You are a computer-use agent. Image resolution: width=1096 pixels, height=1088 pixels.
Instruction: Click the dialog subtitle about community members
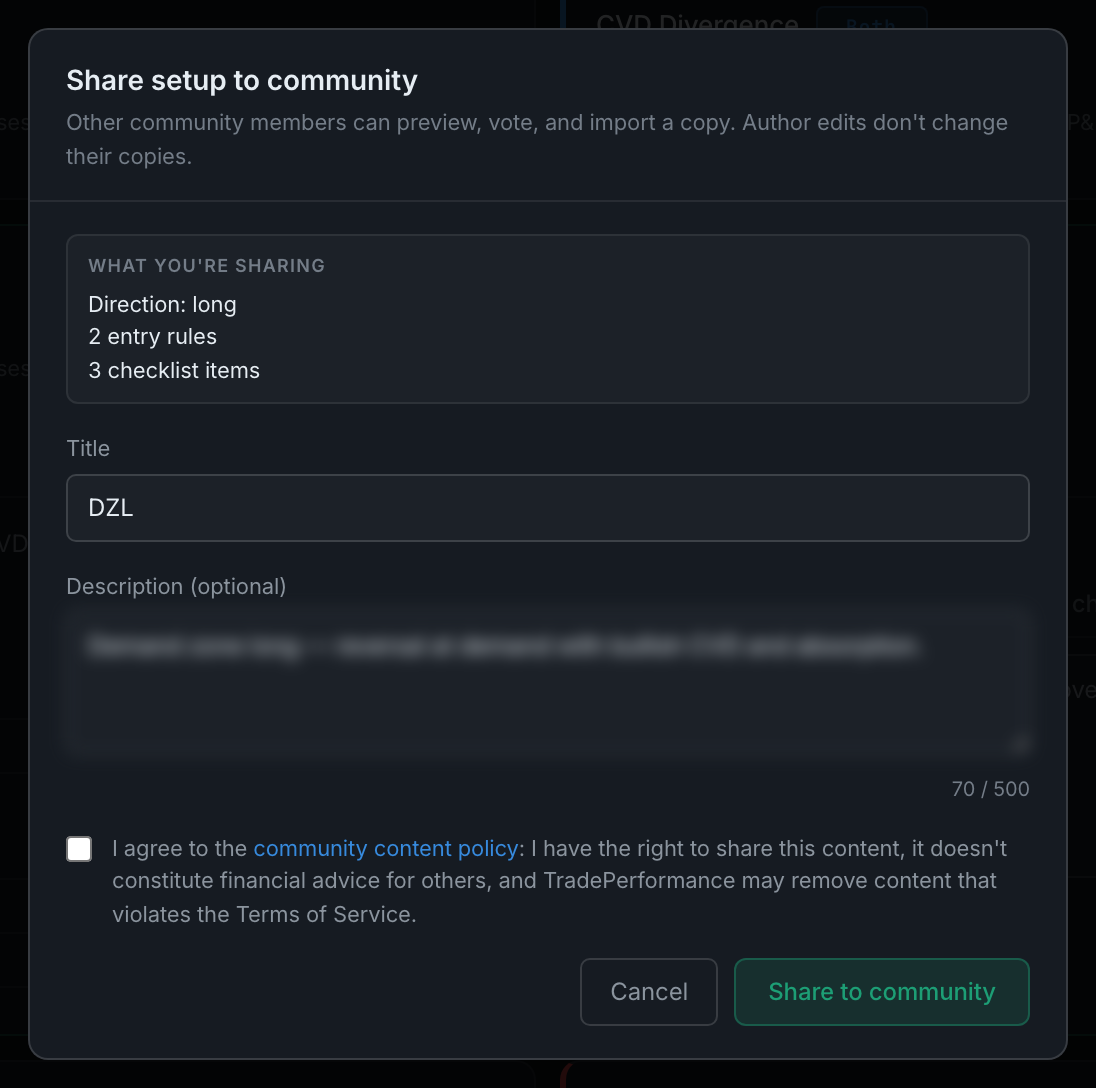537,139
